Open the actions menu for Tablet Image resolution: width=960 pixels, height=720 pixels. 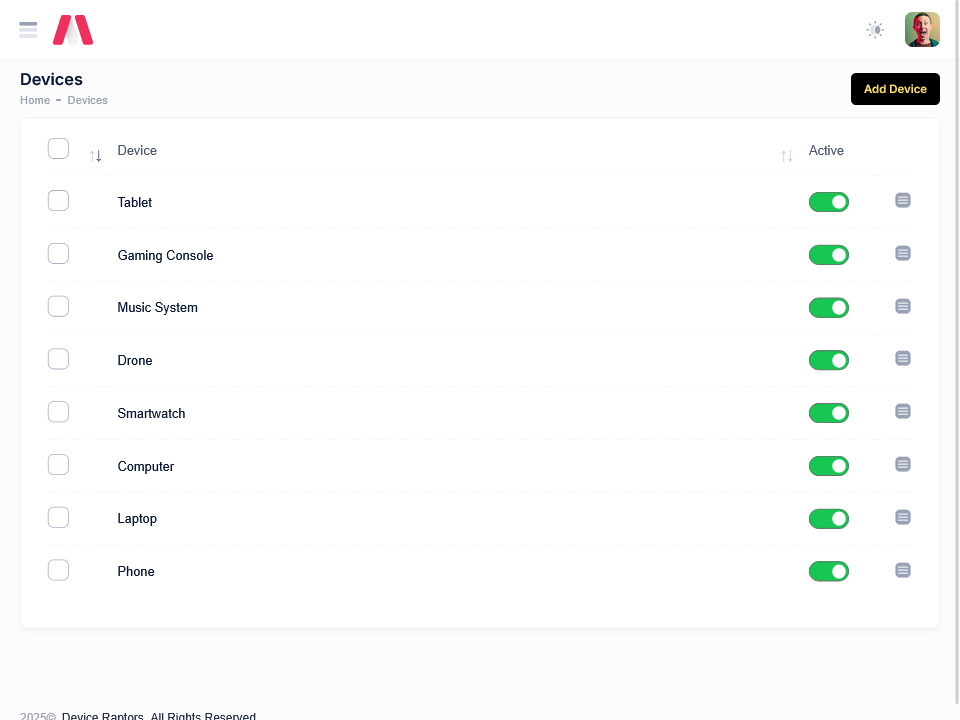pyautogui.click(x=903, y=201)
